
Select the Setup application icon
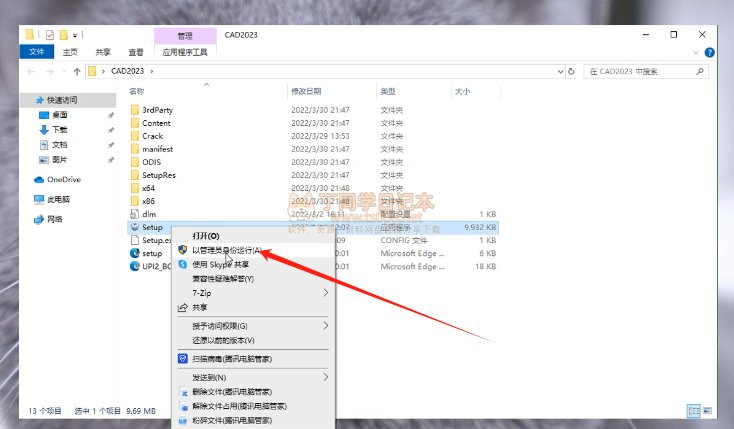[x=135, y=227]
